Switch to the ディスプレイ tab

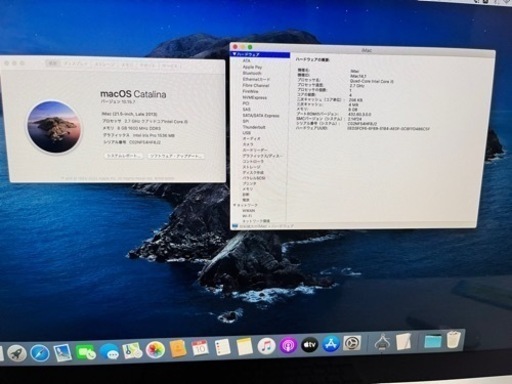point(76,64)
